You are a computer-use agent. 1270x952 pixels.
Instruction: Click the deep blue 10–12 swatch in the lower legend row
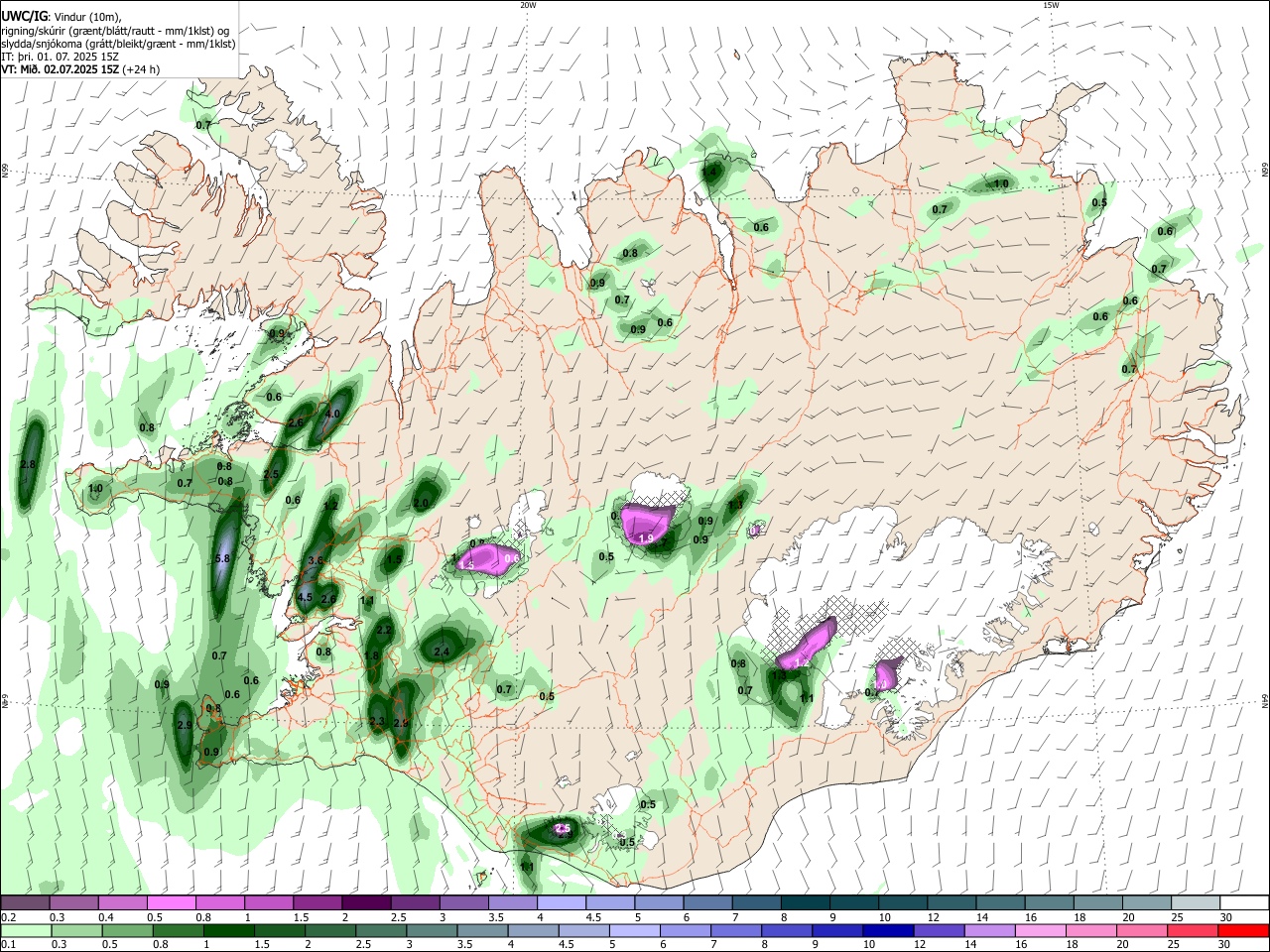point(887,930)
